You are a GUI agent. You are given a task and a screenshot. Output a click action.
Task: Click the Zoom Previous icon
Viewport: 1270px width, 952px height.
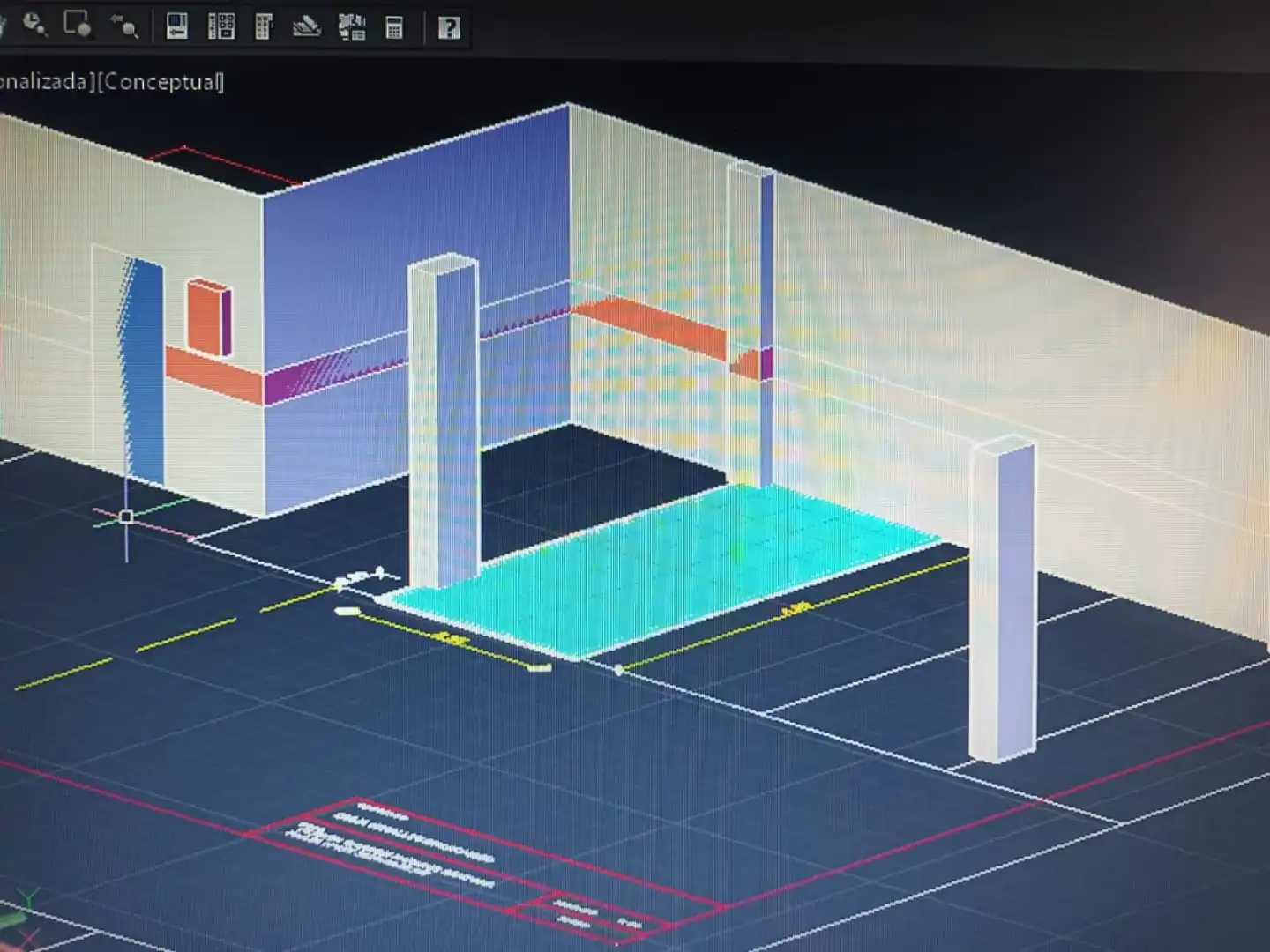[x=124, y=26]
